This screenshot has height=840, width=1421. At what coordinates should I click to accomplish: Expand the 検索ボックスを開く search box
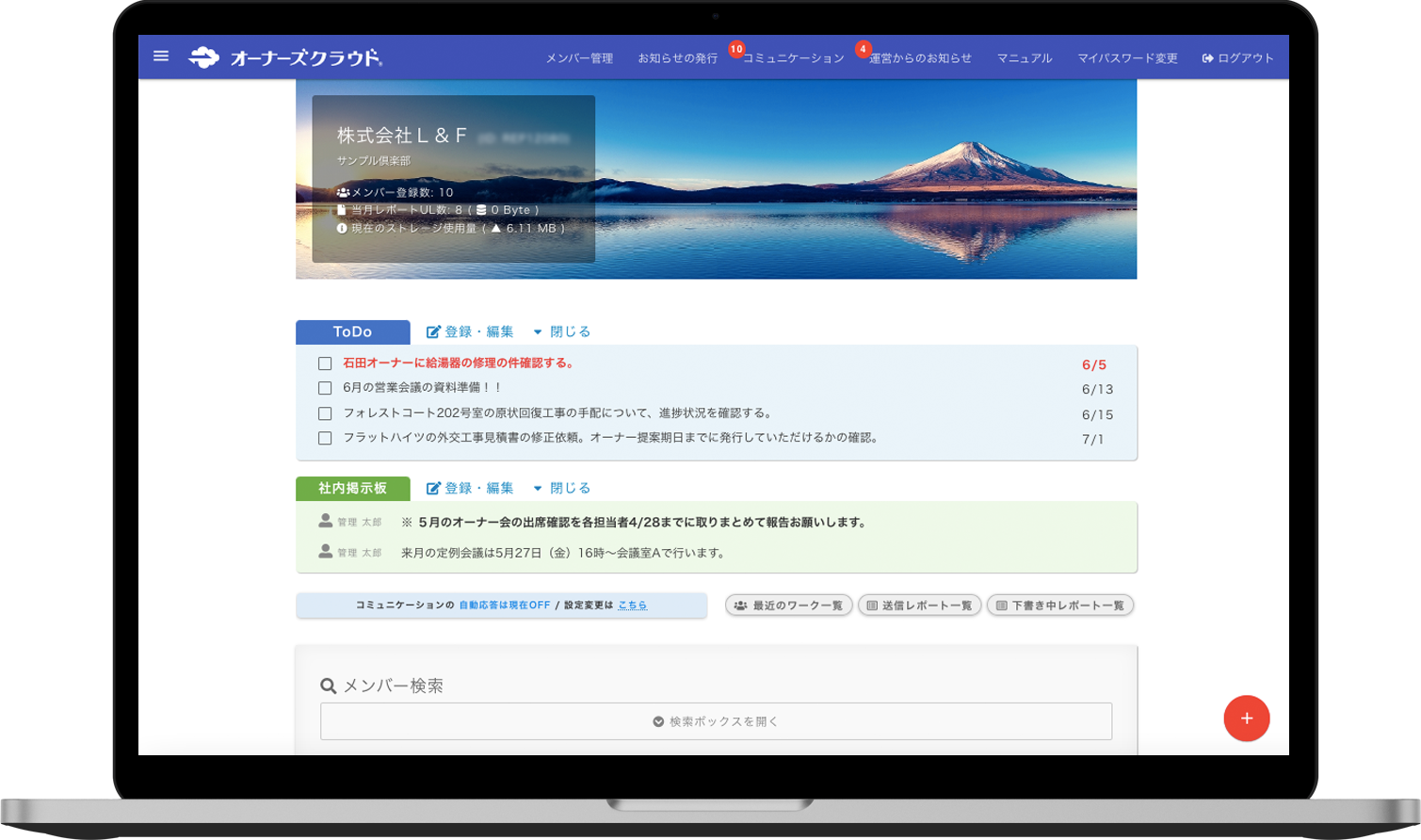coord(717,720)
